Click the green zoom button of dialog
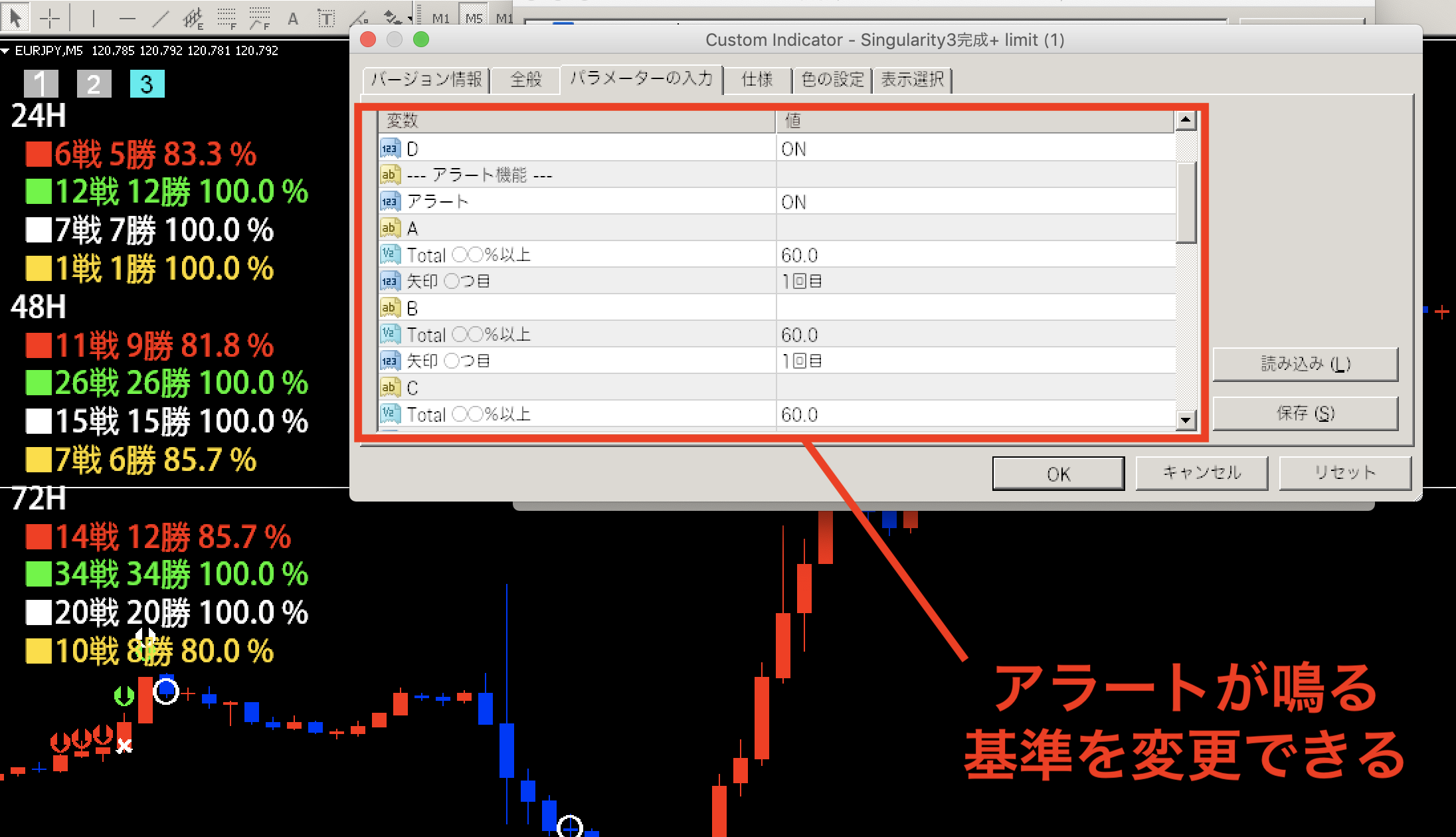1456x837 pixels. [421, 40]
